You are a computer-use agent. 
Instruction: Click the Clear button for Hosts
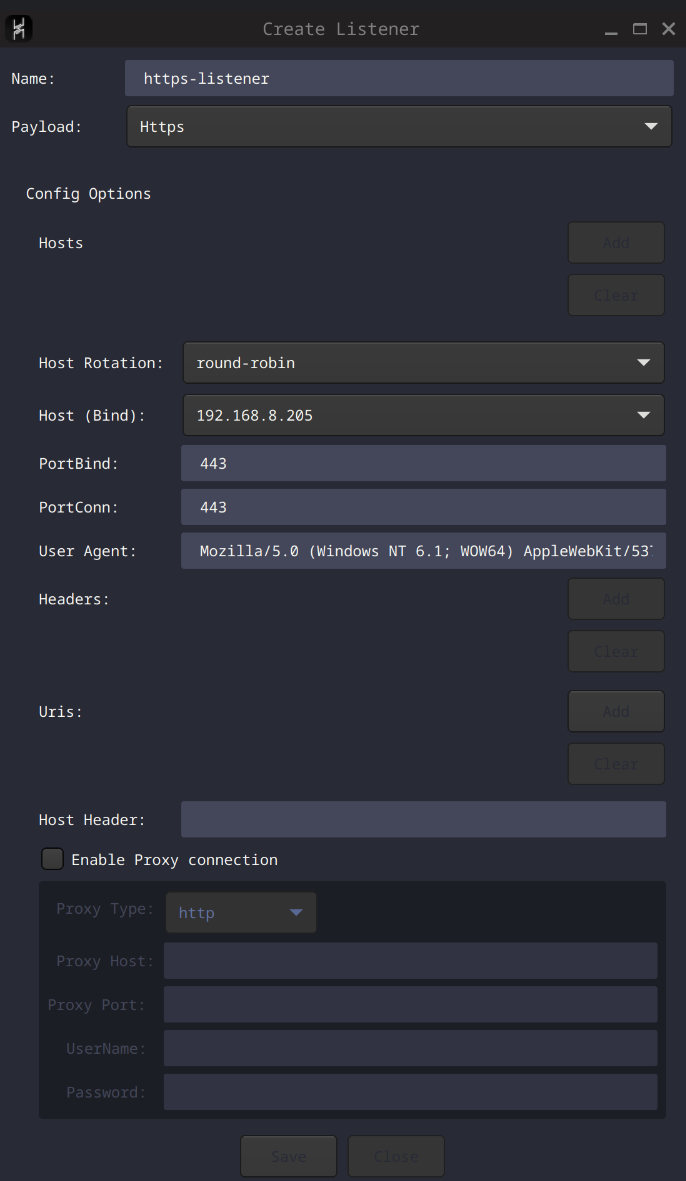pyautogui.click(x=616, y=295)
